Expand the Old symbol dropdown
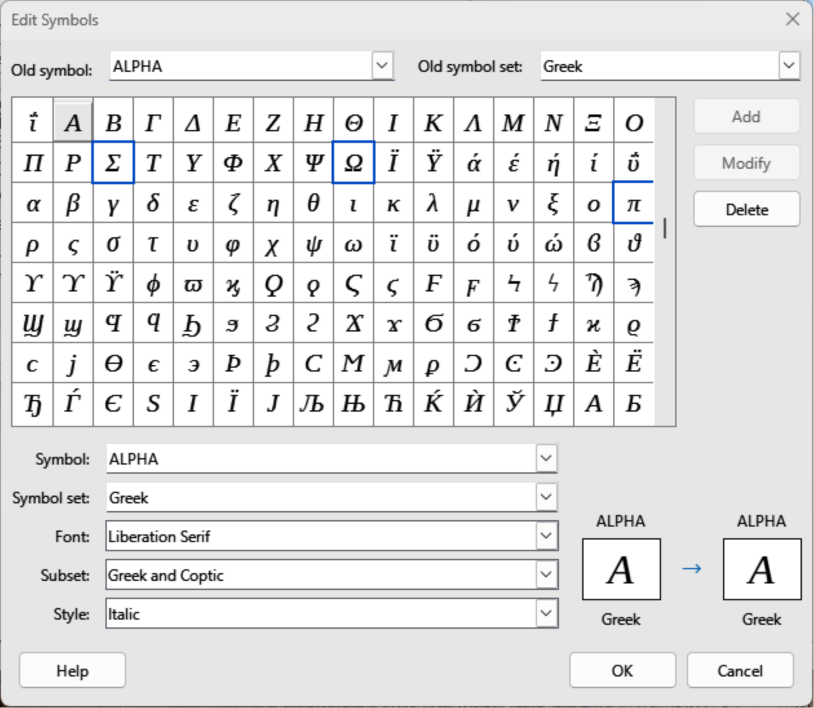 tap(382, 67)
